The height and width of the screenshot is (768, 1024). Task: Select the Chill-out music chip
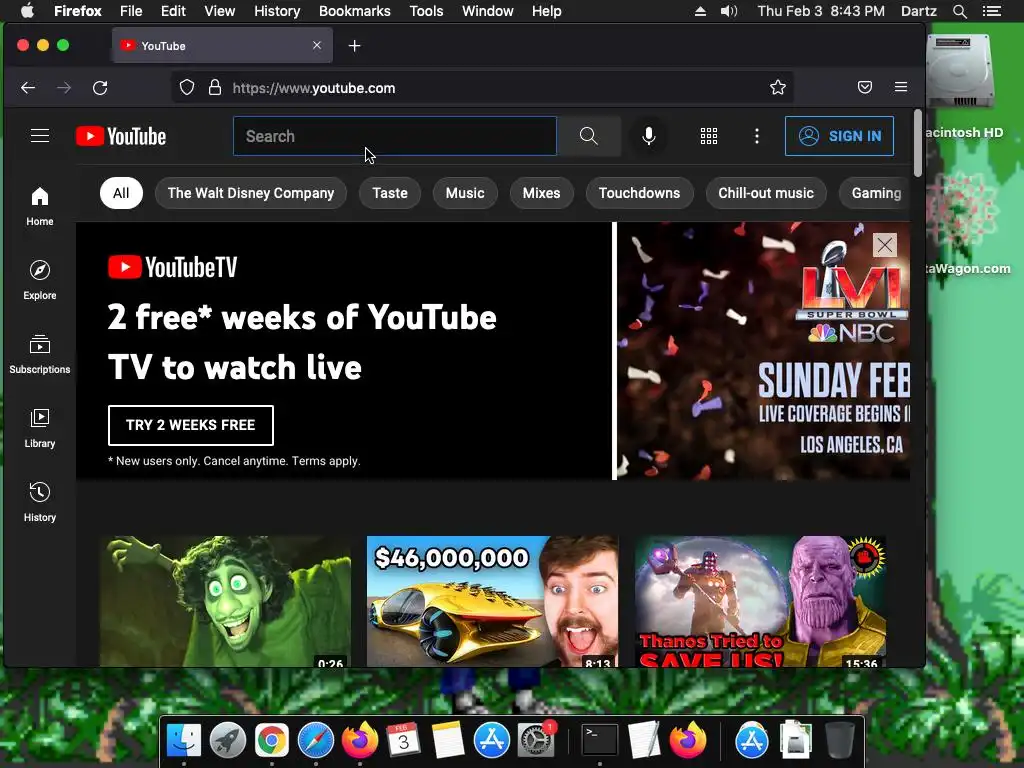[x=766, y=193]
